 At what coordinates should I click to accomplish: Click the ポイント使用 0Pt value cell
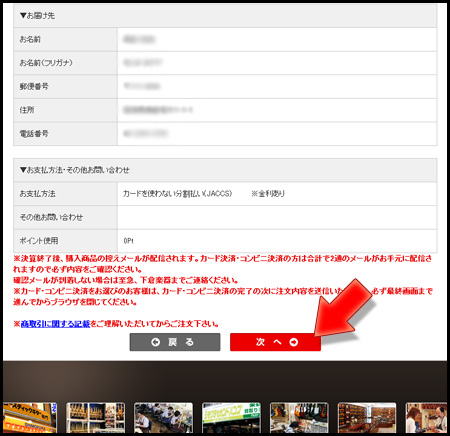[277, 241]
